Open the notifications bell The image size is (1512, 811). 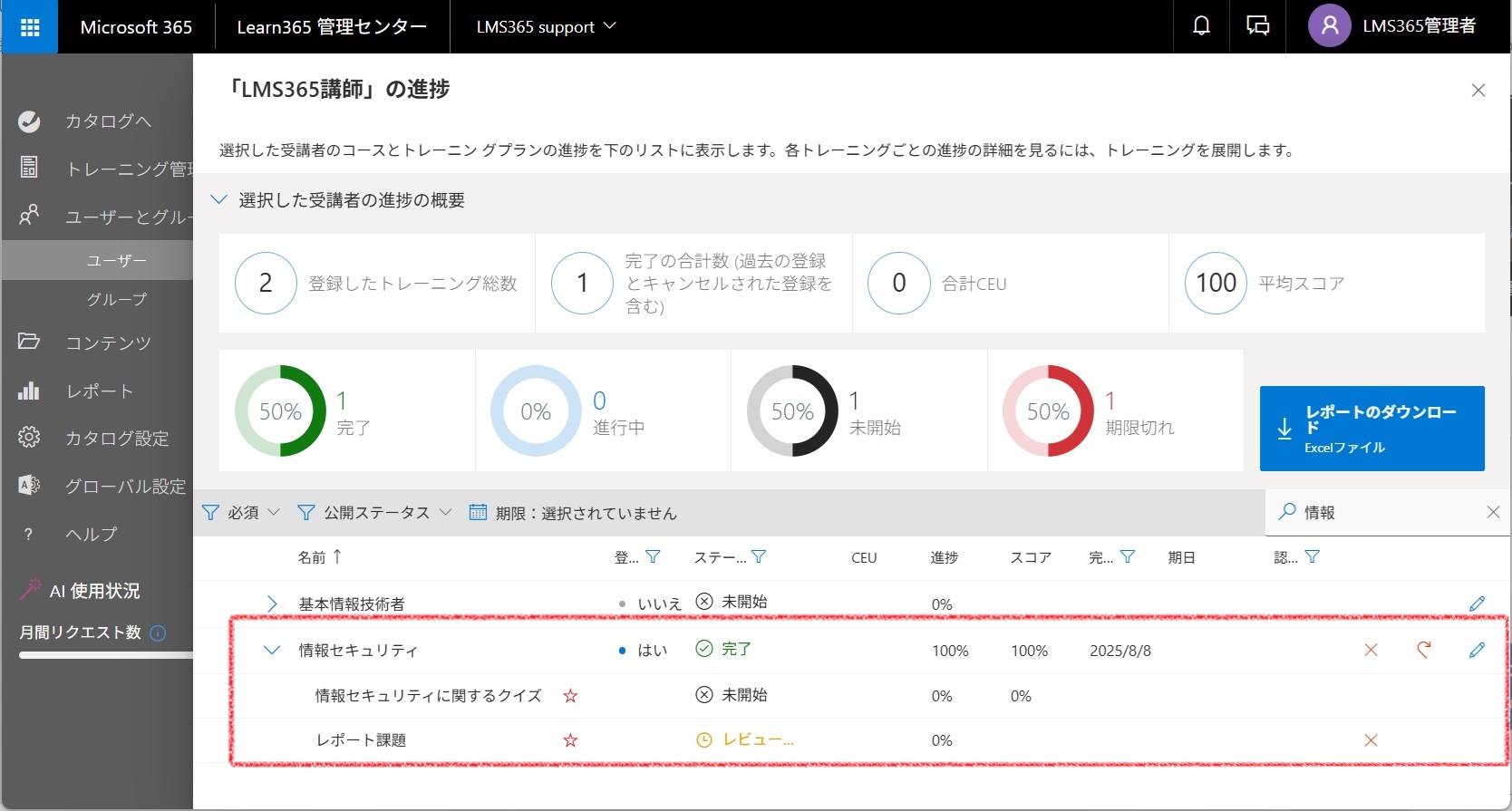1201,26
